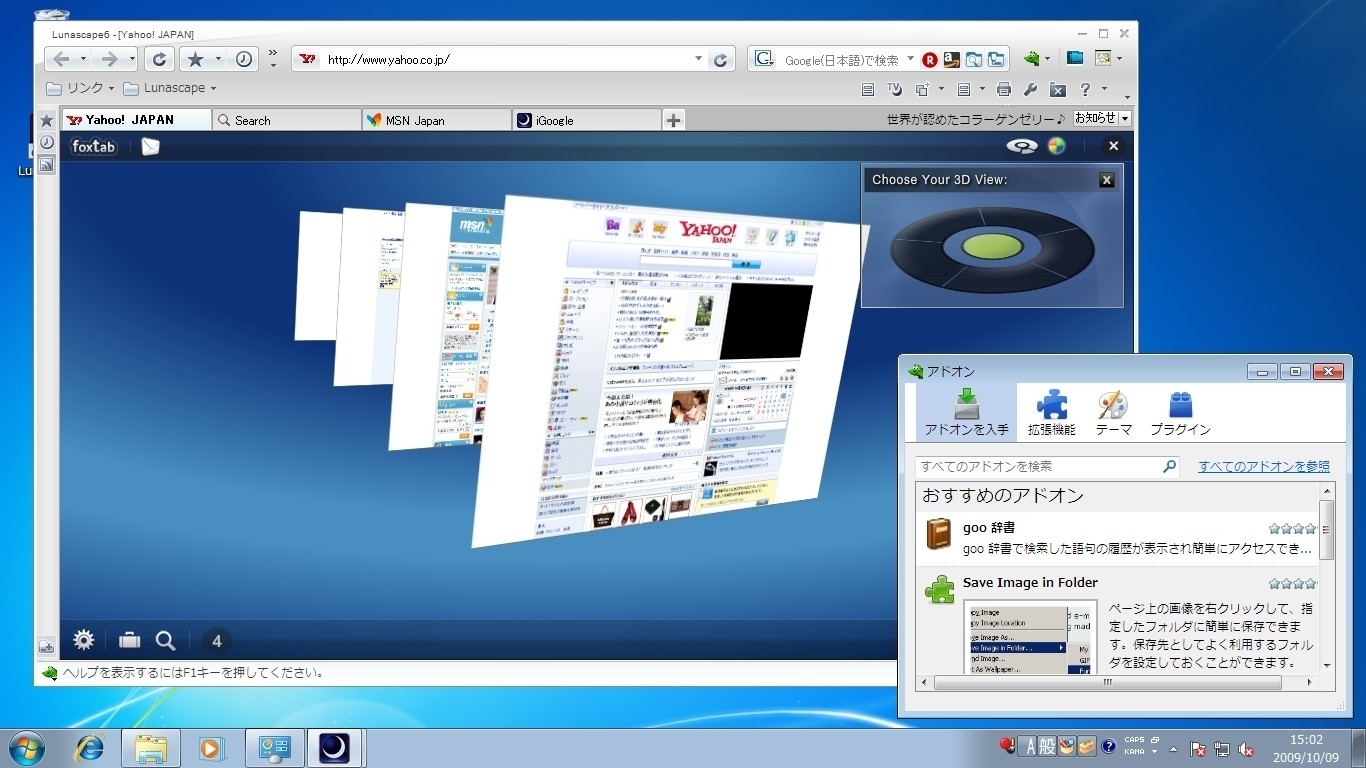1366x768 pixels.
Task: Close the FoxTab overlay with X
Action: [1113, 146]
